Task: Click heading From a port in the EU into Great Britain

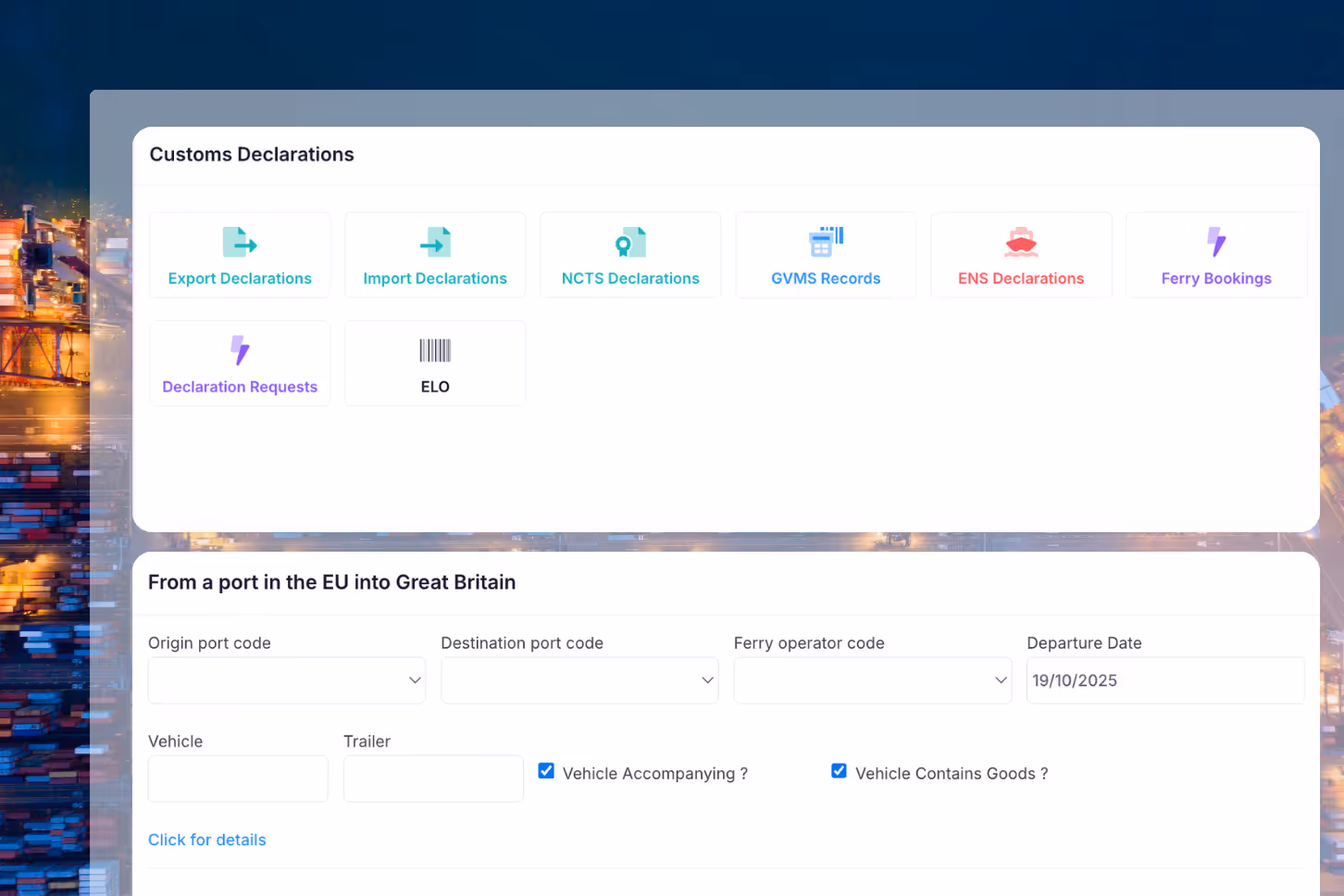Action: pyautogui.click(x=332, y=582)
